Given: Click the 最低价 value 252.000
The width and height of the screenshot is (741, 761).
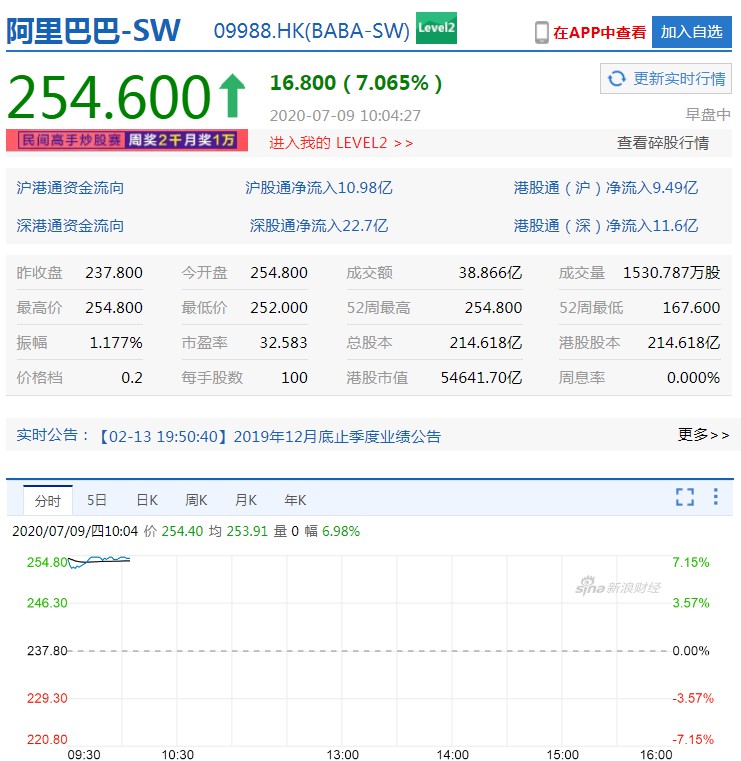Looking at the screenshot, I should 279,308.
